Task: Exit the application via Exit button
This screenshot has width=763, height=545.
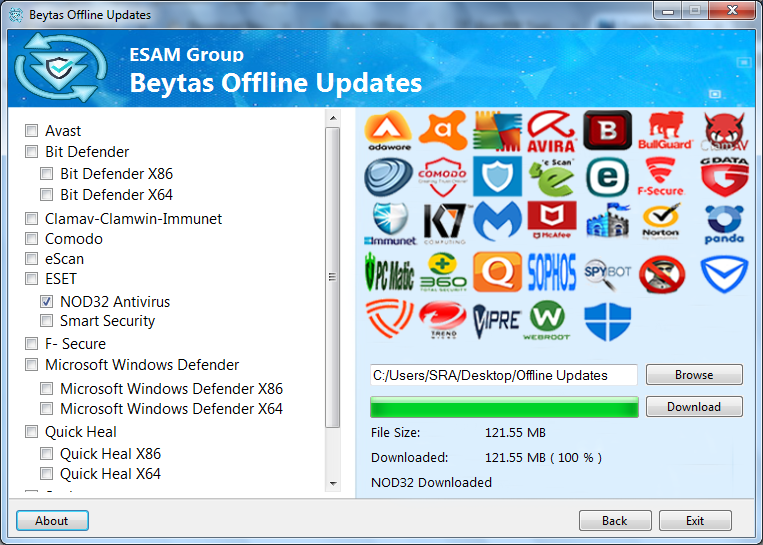Action: (695, 521)
